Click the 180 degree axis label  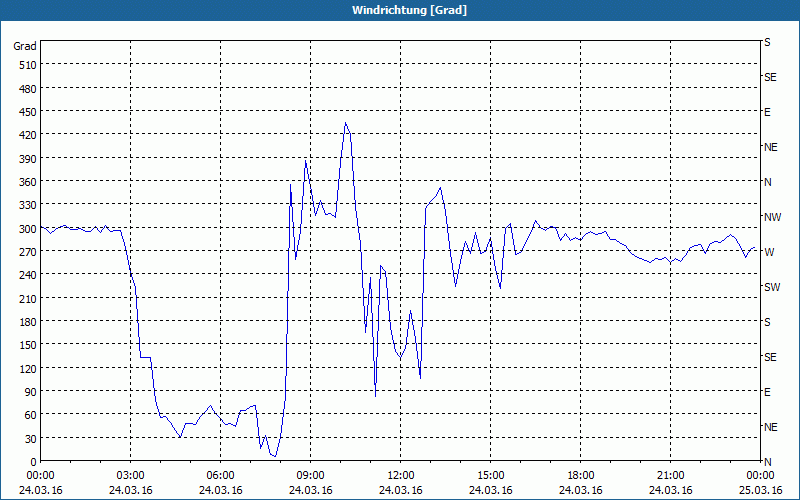[x=25, y=322]
